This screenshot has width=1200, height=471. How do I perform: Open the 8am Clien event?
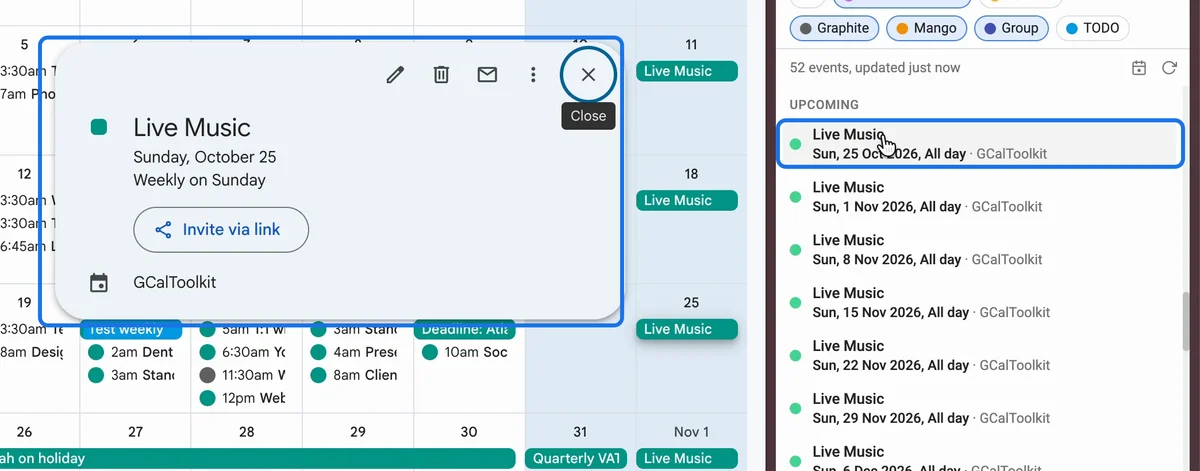(355, 375)
